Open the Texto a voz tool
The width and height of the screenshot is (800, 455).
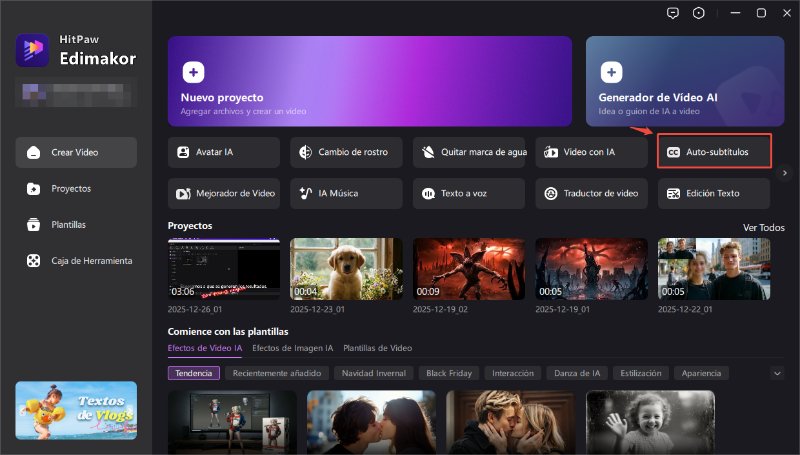(468, 193)
